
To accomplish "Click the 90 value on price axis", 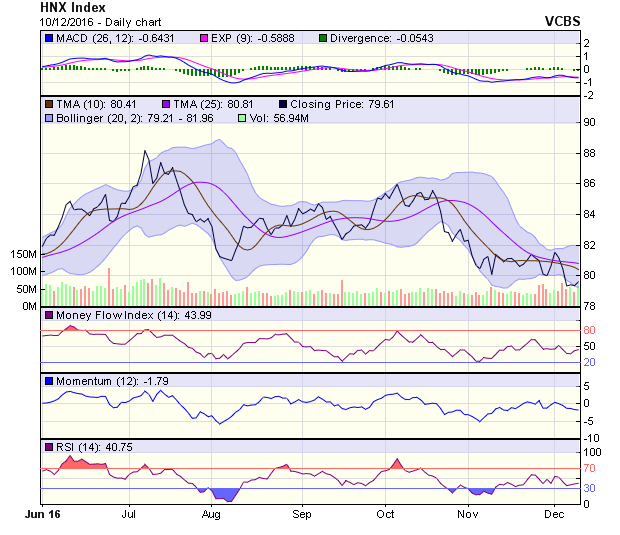I will point(590,122).
